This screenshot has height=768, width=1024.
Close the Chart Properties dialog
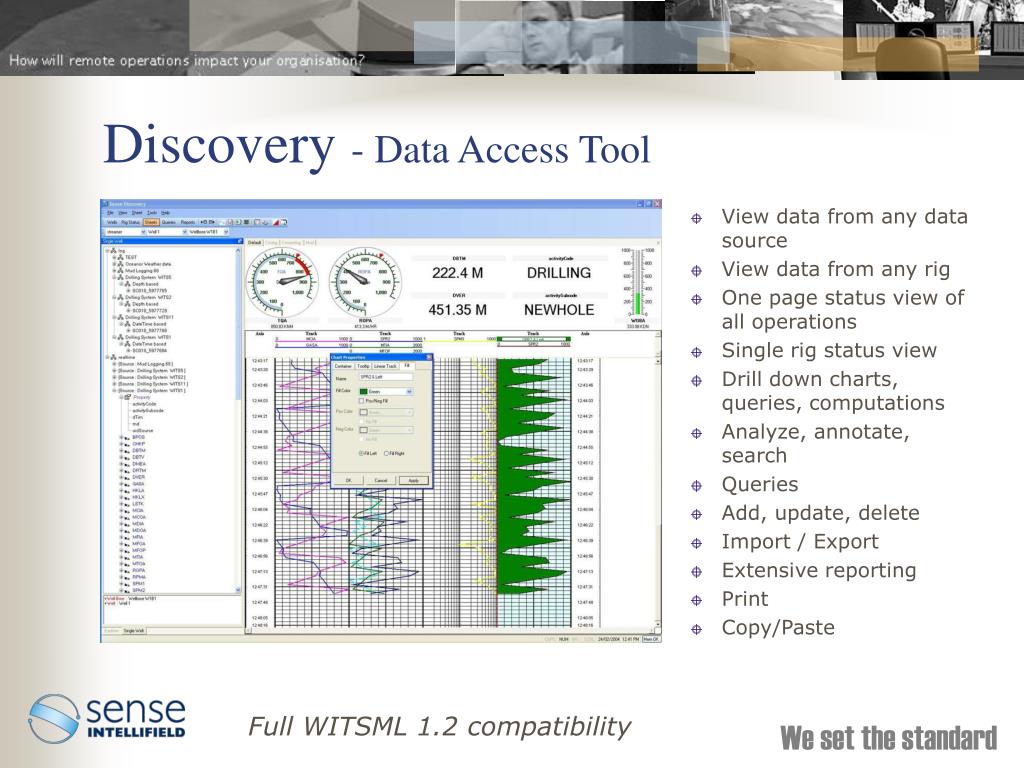point(429,357)
